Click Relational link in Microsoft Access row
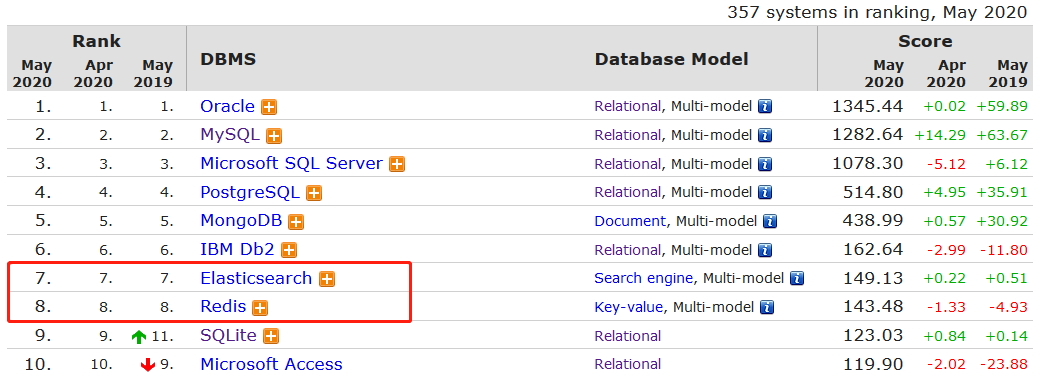The width and height of the screenshot is (1041, 379). click(628, 364)
